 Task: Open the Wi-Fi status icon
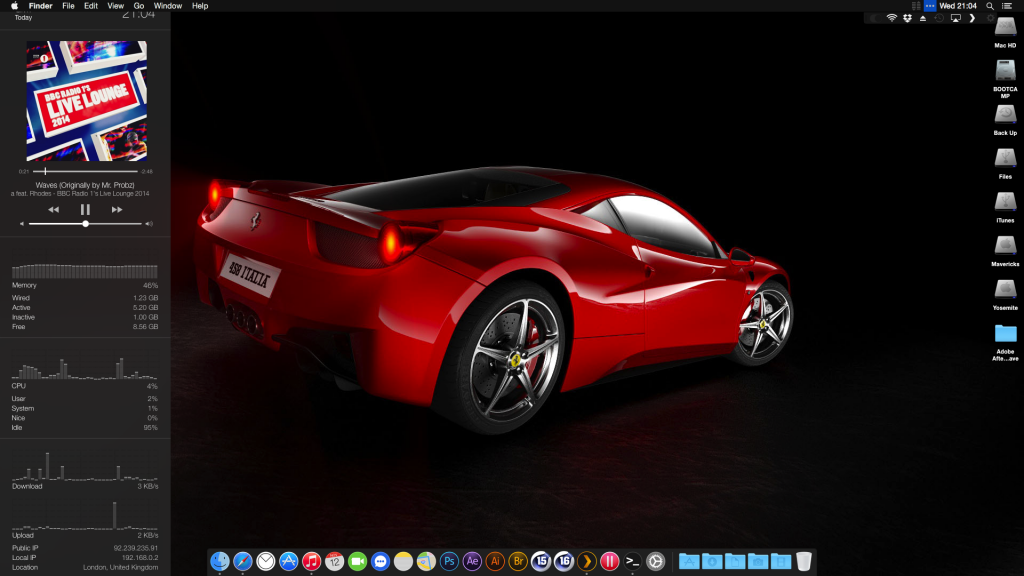pos(891,18)
